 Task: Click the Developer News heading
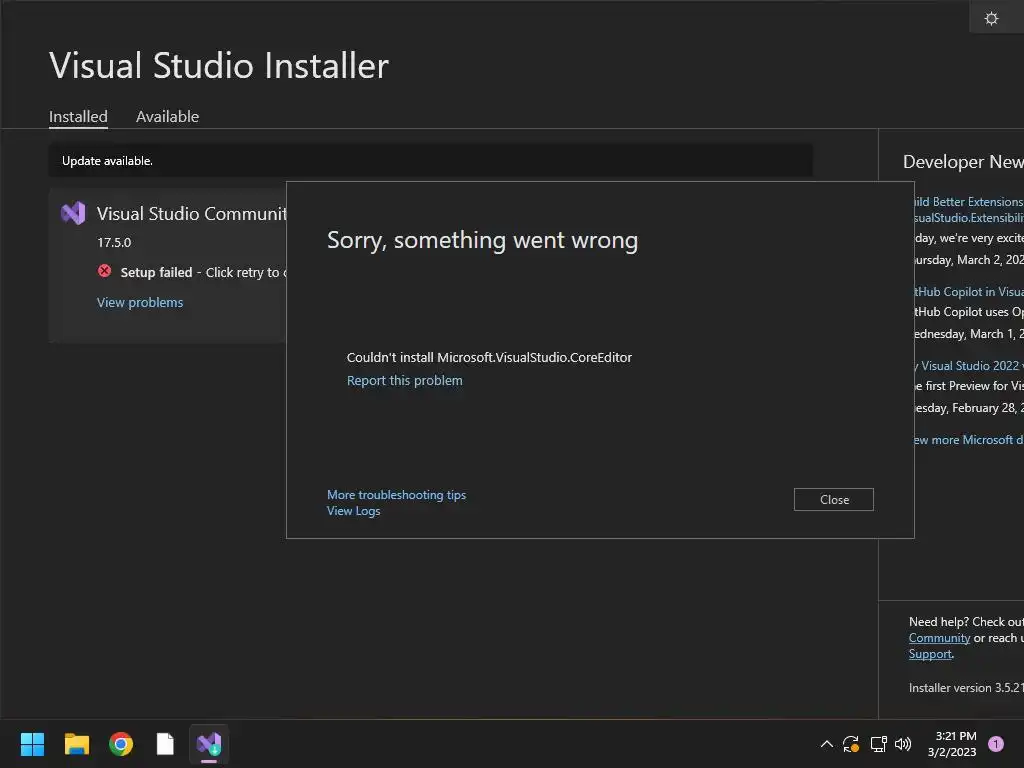(963, 161)
